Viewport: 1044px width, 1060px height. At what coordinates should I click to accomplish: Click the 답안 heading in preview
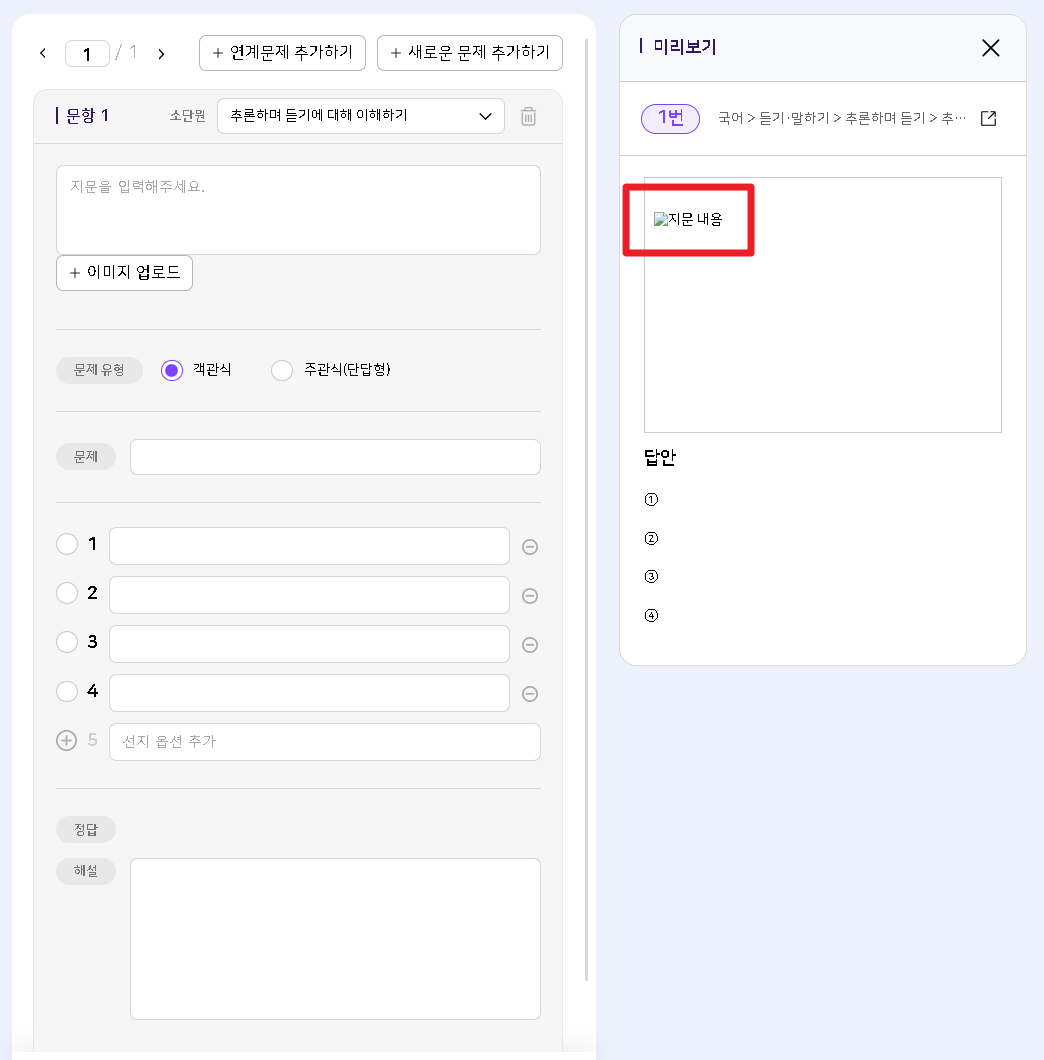tap(660, 458)
